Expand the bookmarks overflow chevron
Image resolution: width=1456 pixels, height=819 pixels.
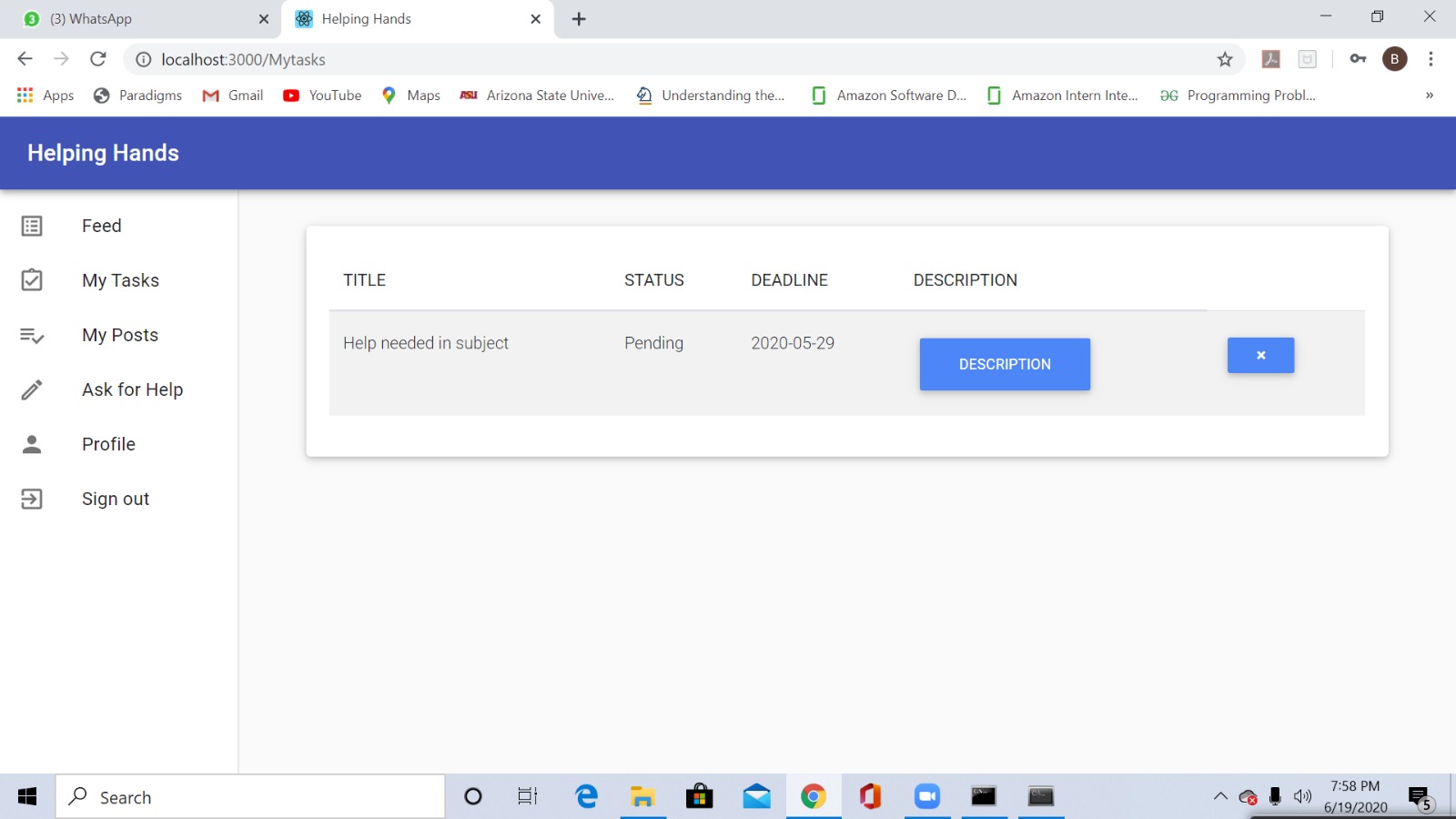(1430, 96)
